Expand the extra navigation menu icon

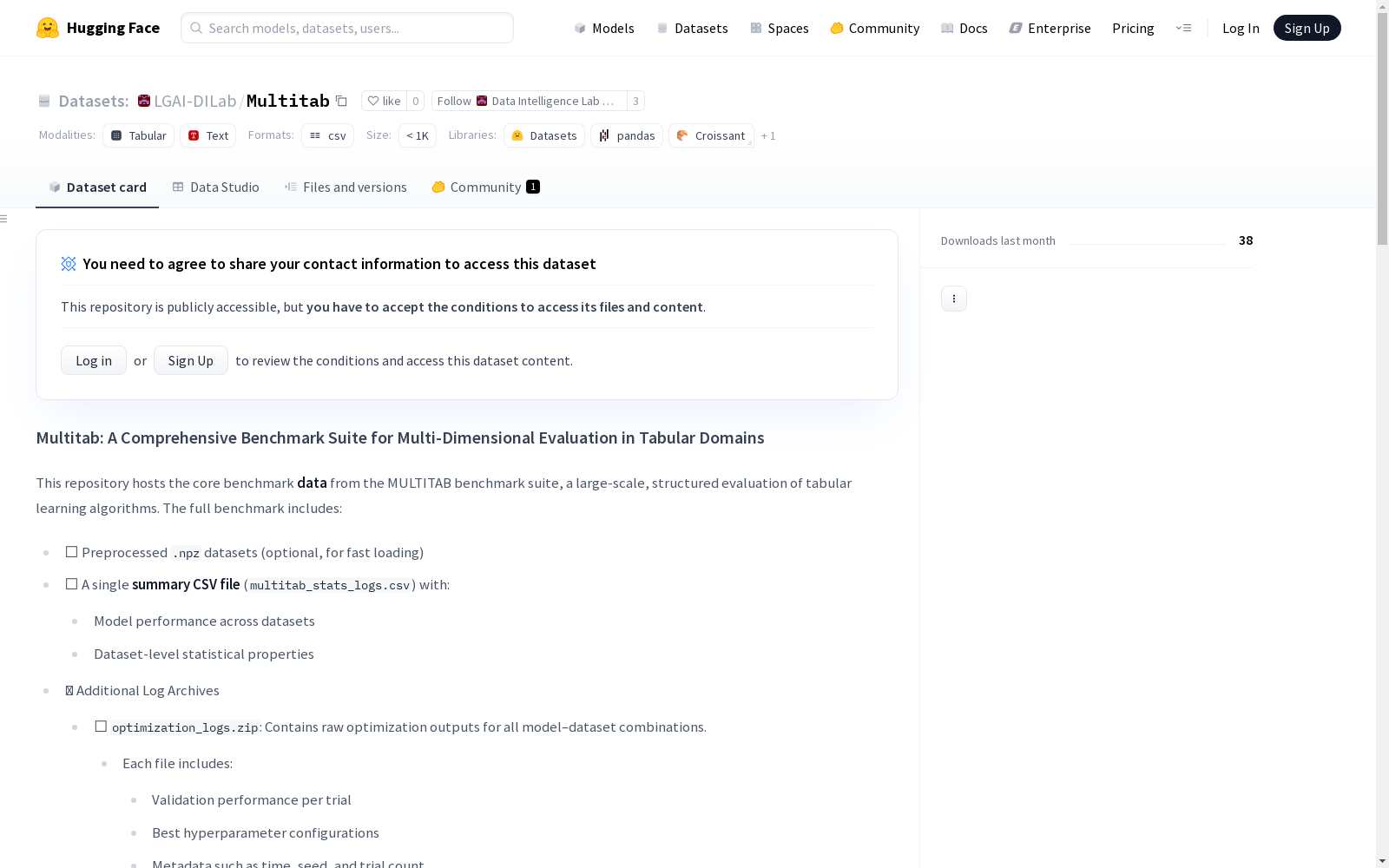[x=1183, y=28]
